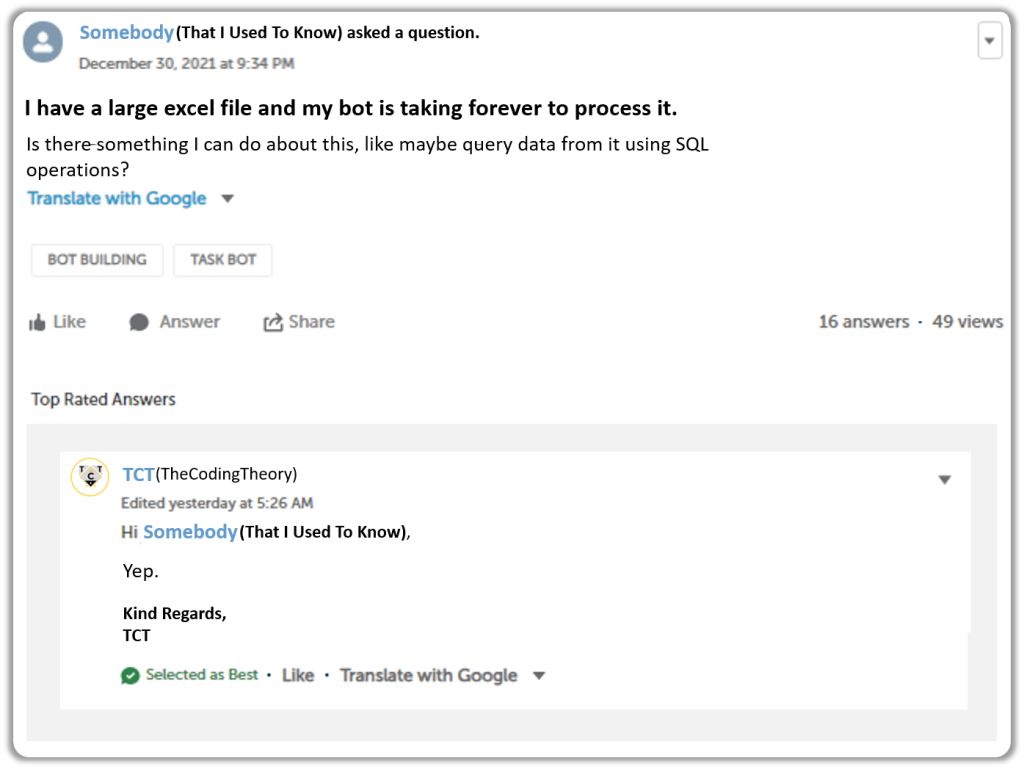Click the Share arrow icon
This screenshot has width=1024, height=769.
[273, 322]
